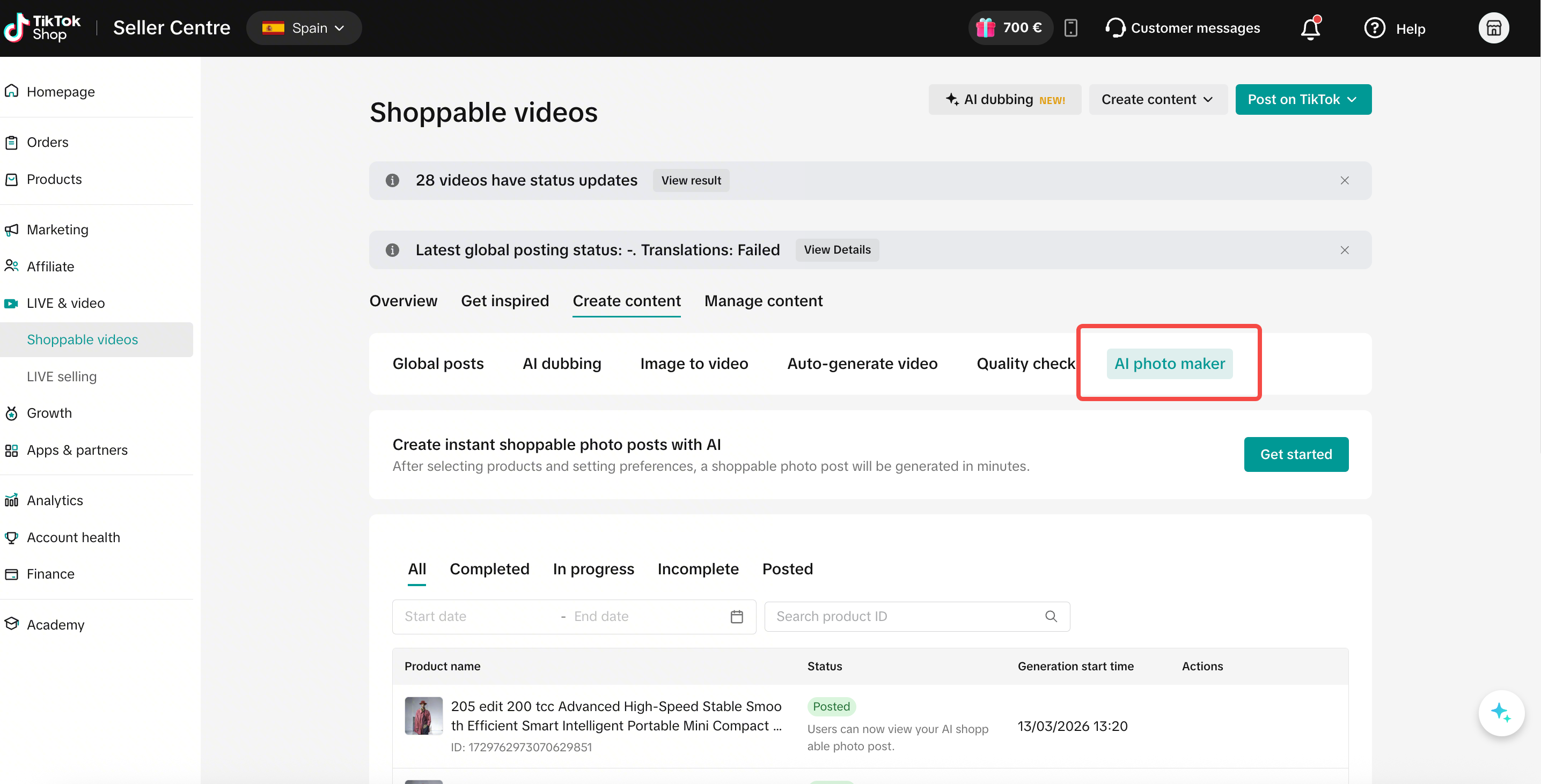Click the calendar icon in date range

pyautogui.click(x=736, y=617)
